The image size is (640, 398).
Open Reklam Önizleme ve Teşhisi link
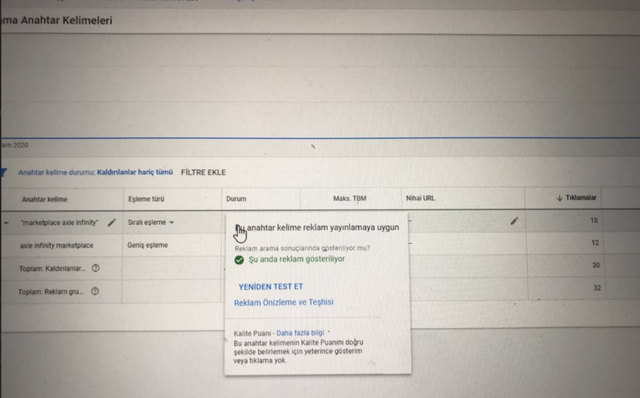(284, 302)
